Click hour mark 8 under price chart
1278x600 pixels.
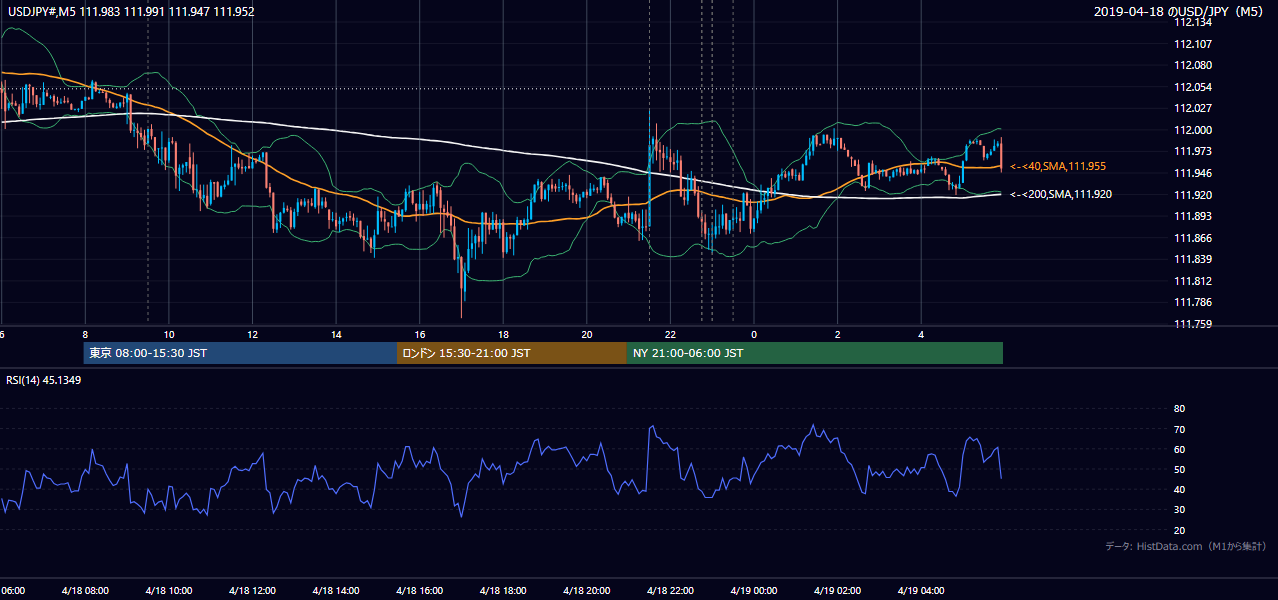tap(85, 335)
